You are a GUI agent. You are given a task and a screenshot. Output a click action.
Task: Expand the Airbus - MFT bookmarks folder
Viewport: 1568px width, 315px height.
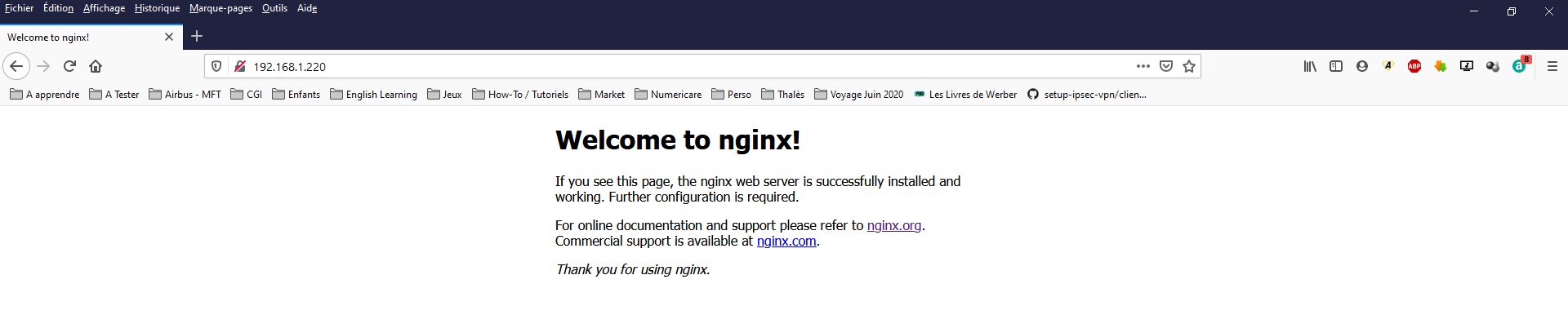point(185,95)
